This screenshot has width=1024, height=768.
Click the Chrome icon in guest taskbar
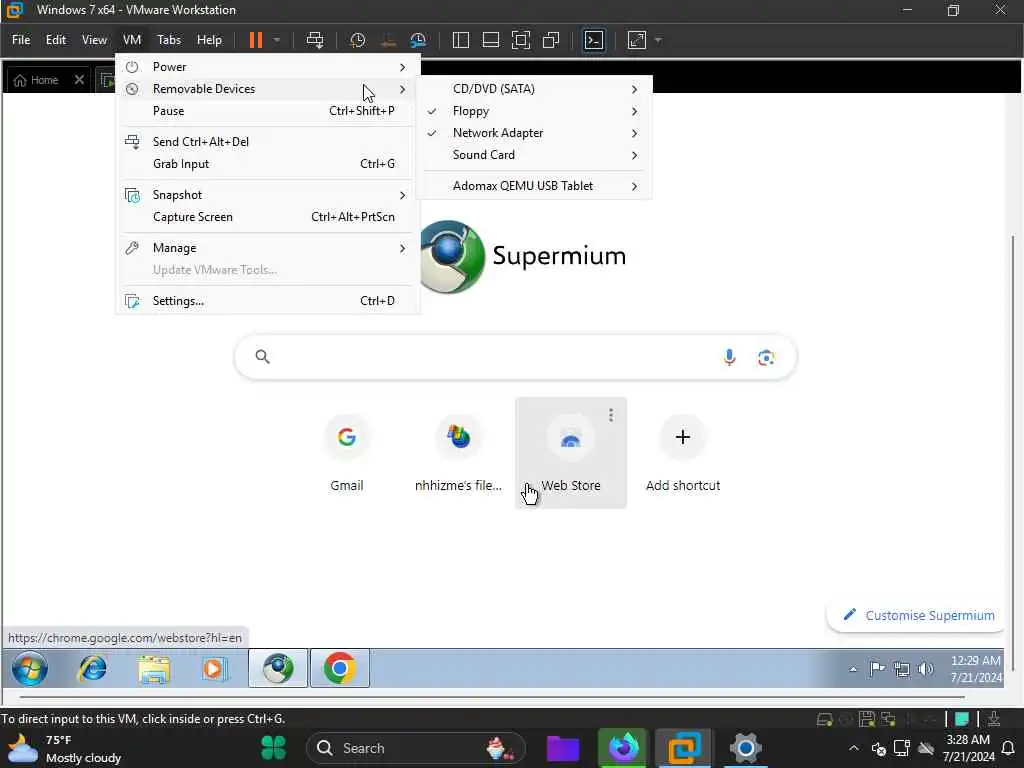340,669
